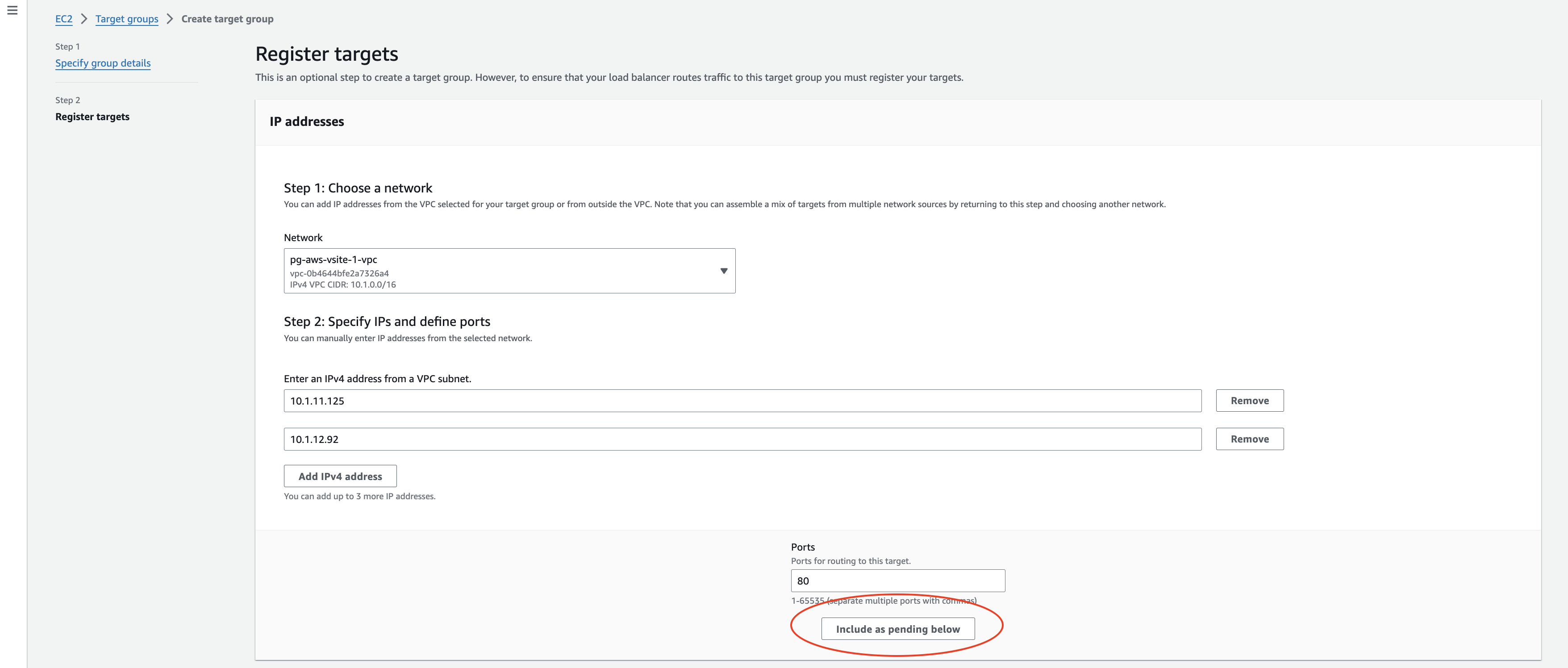
Task: Click the Ports input showing 80
Action: pos(897,580)
